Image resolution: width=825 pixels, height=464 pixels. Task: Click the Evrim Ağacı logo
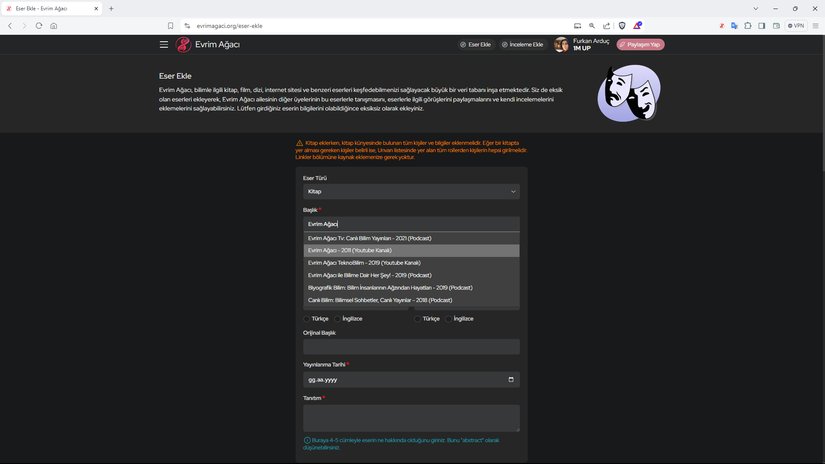(208, 44)
